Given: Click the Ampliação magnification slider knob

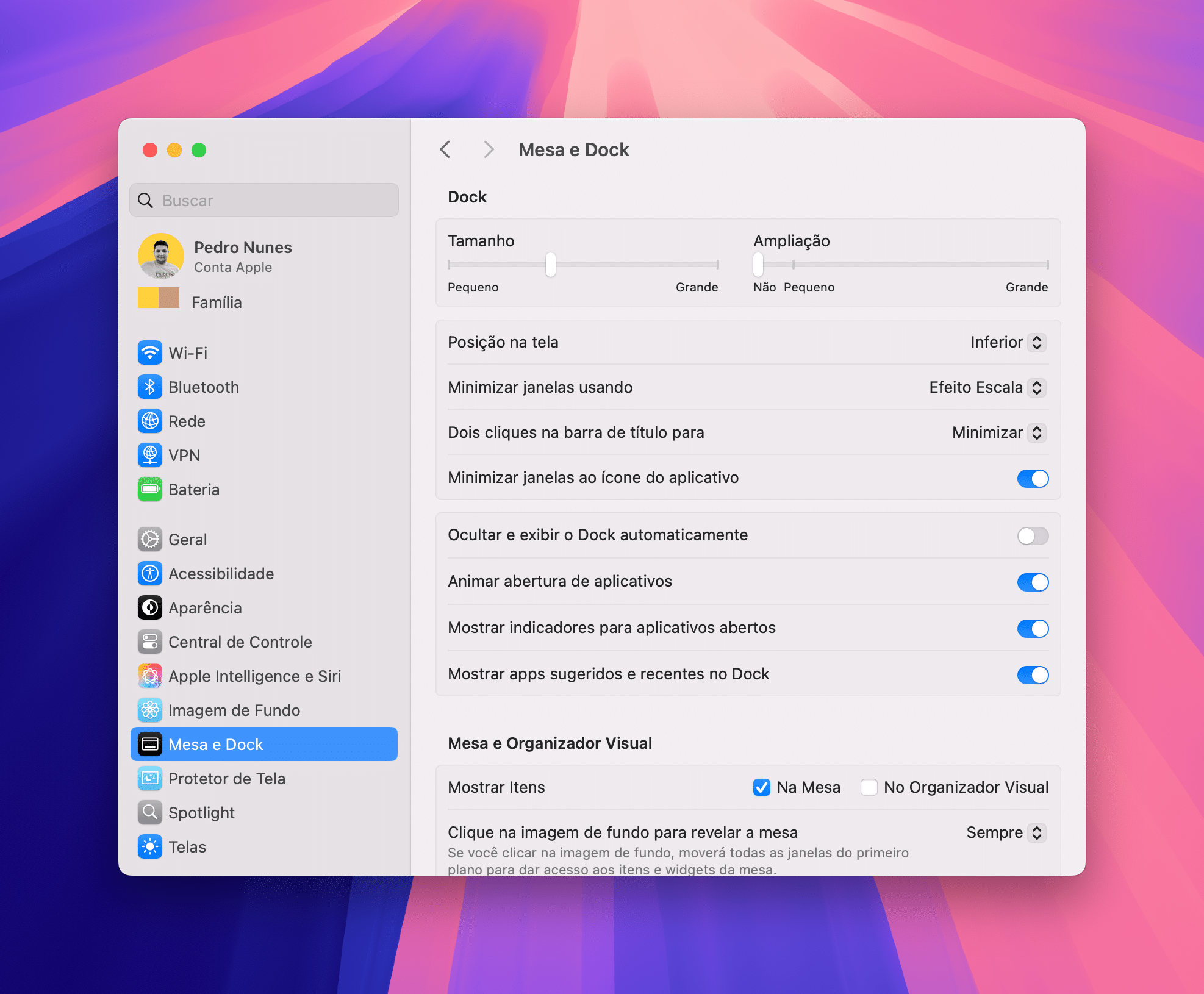Looking at the screenshot, I should [x=758, y=265].
